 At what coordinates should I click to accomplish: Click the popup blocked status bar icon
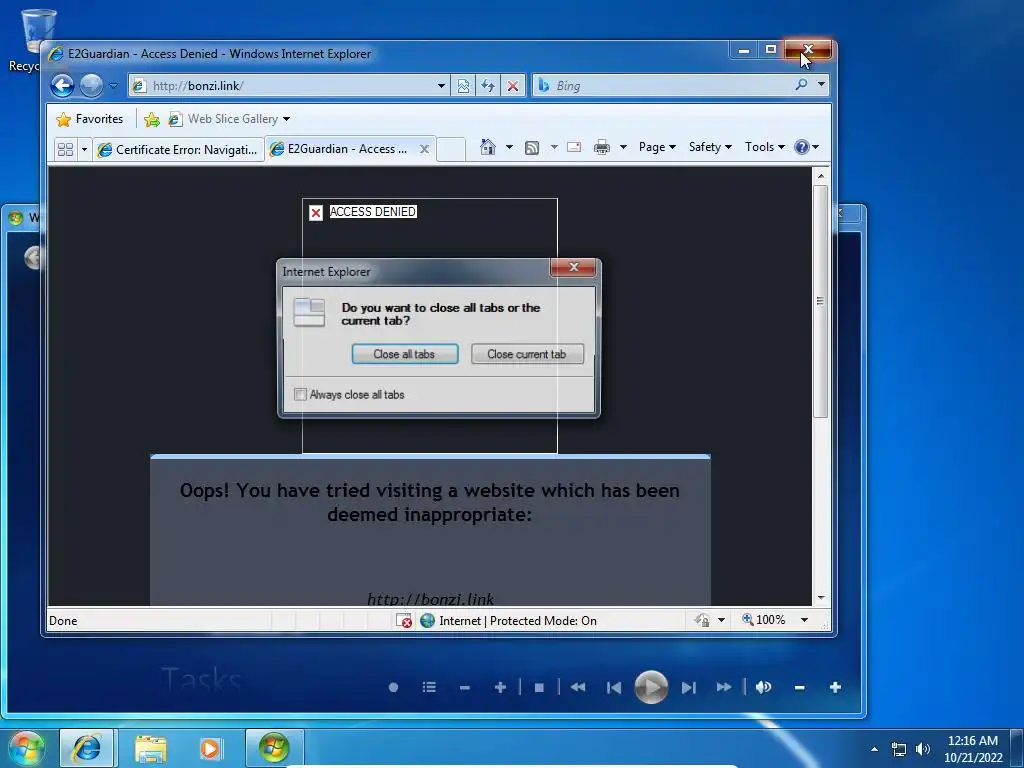[x=404, y=620]
